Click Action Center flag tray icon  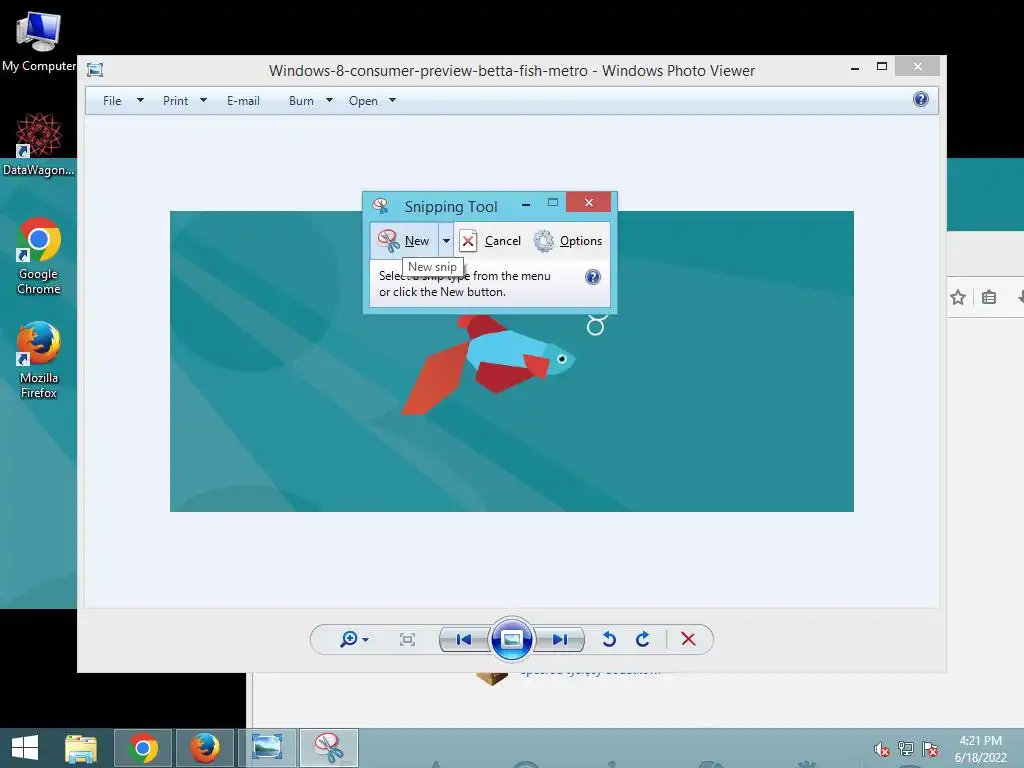coord(930,749)
